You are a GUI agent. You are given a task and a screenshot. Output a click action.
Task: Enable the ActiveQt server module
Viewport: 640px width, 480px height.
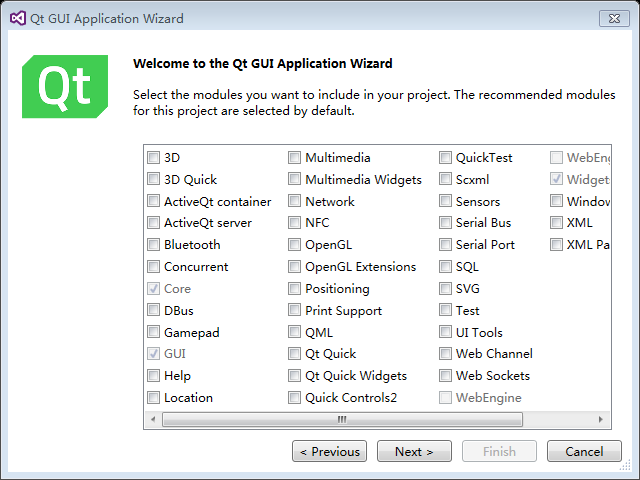[153, 223]
